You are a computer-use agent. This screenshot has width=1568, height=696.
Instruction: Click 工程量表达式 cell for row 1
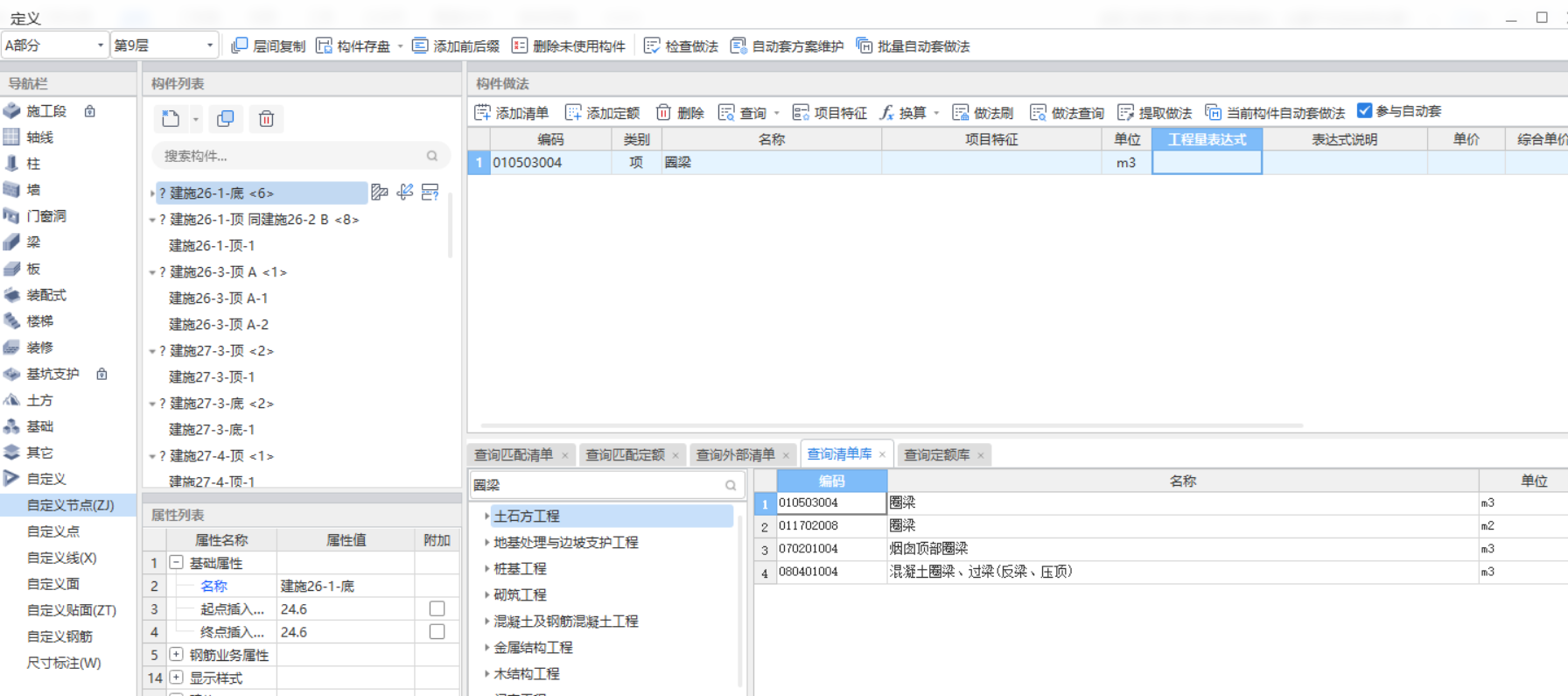coord(1207,162)
